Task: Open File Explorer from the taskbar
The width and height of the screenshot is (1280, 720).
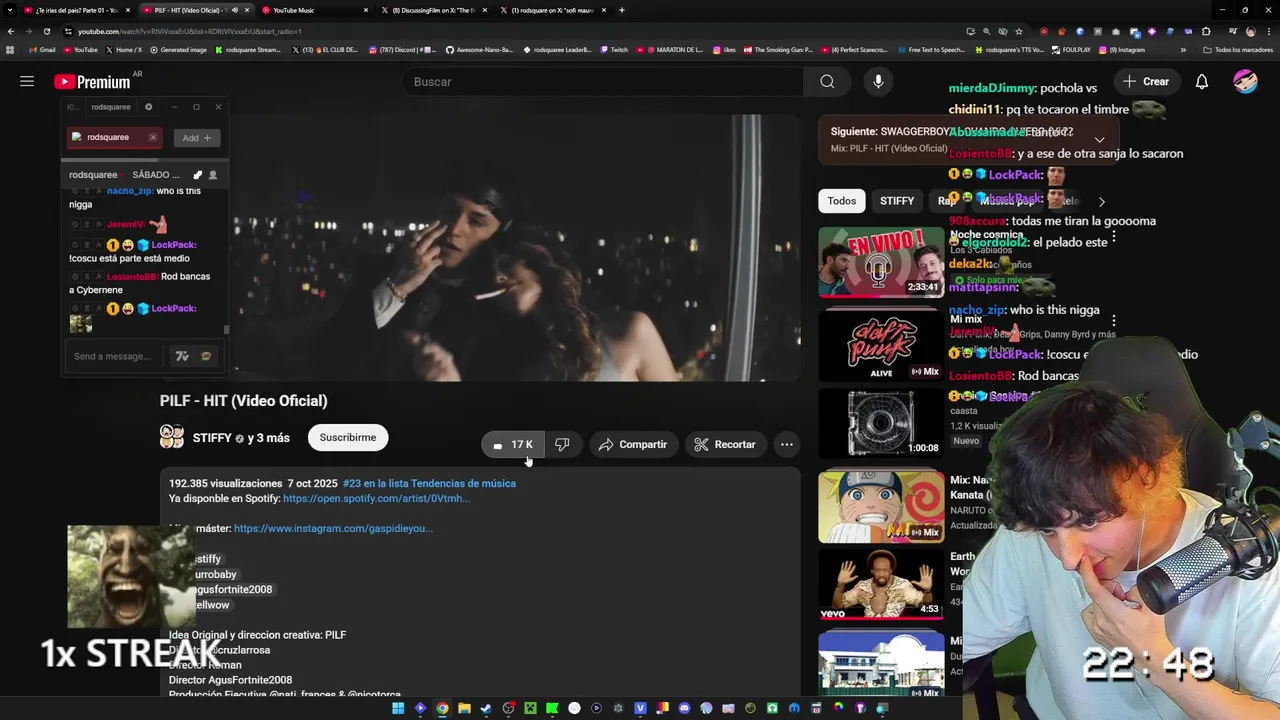Action: point(464,708)
